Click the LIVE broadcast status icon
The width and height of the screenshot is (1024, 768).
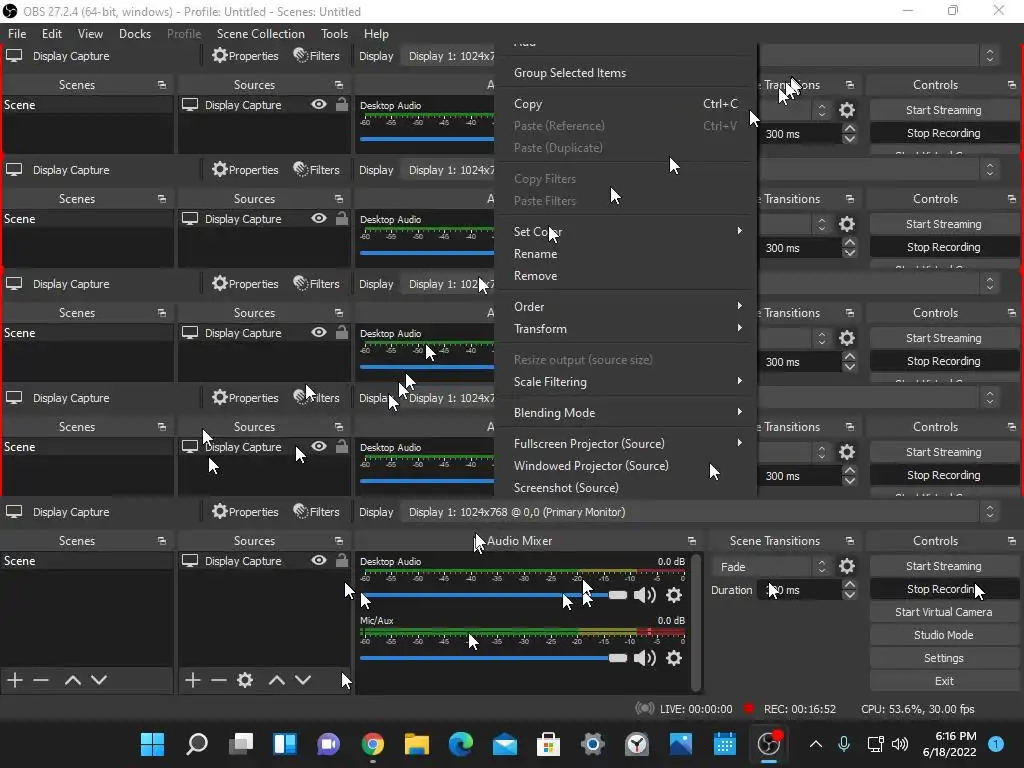click(x=645, y=709)
